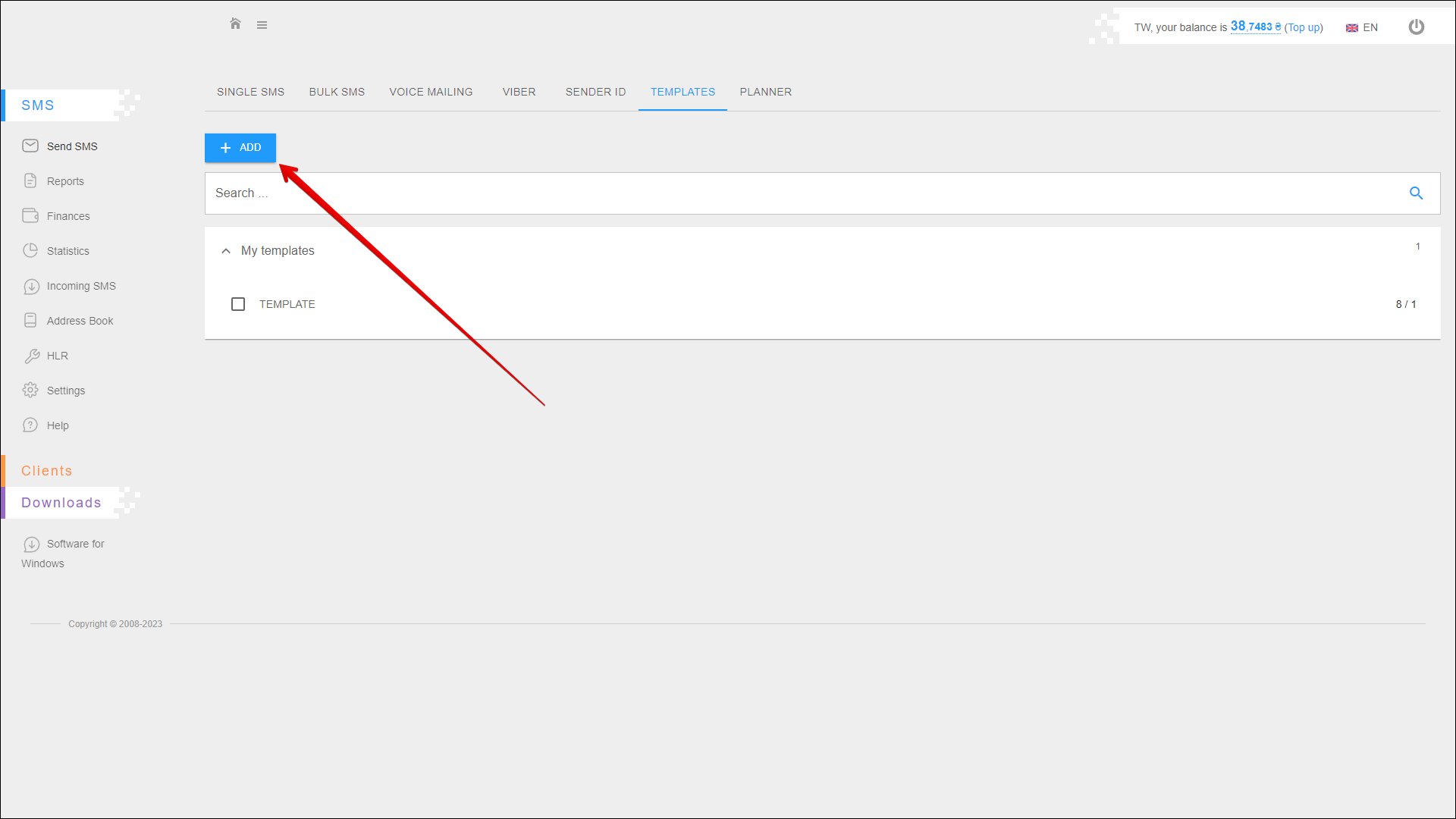Open Address Book icon in the sidebar
1456x819 pixels.
pos(30,321)
